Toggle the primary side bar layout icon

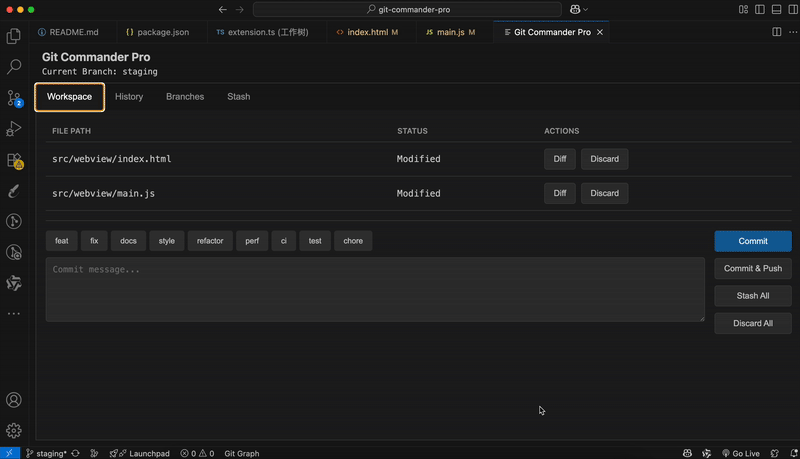pos(760,9)
